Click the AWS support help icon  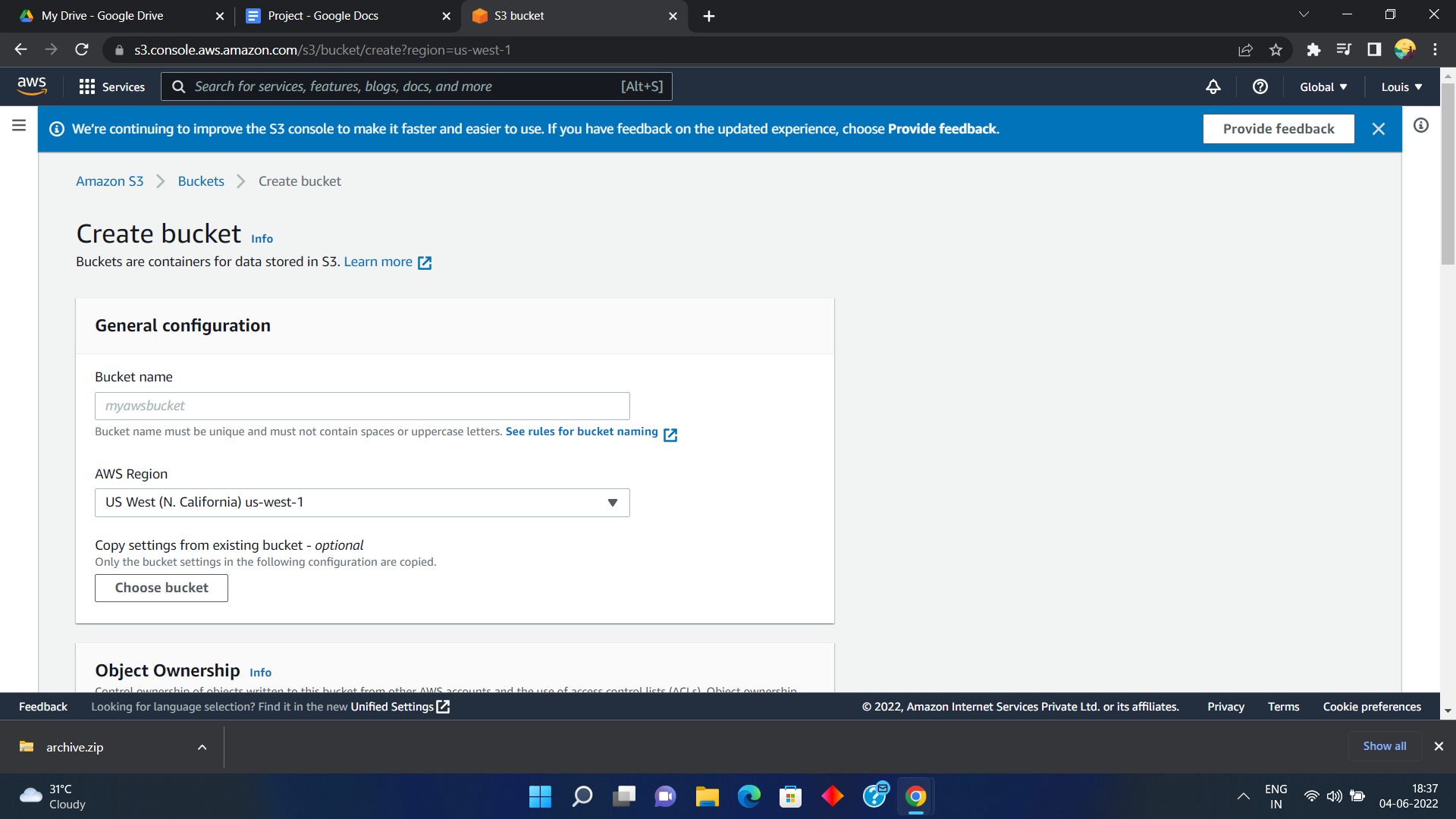click(1260, 86)
